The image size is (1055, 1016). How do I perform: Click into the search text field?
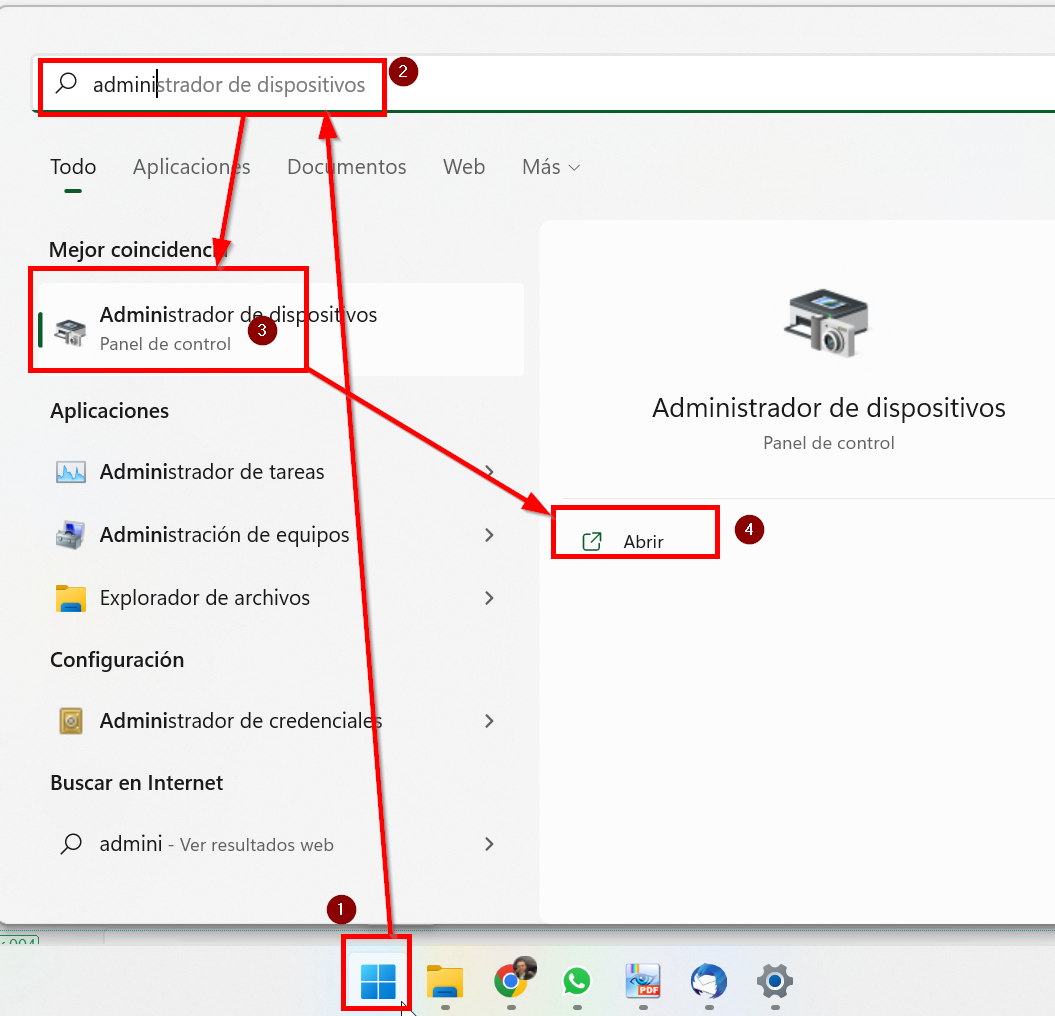click(542, 84)
